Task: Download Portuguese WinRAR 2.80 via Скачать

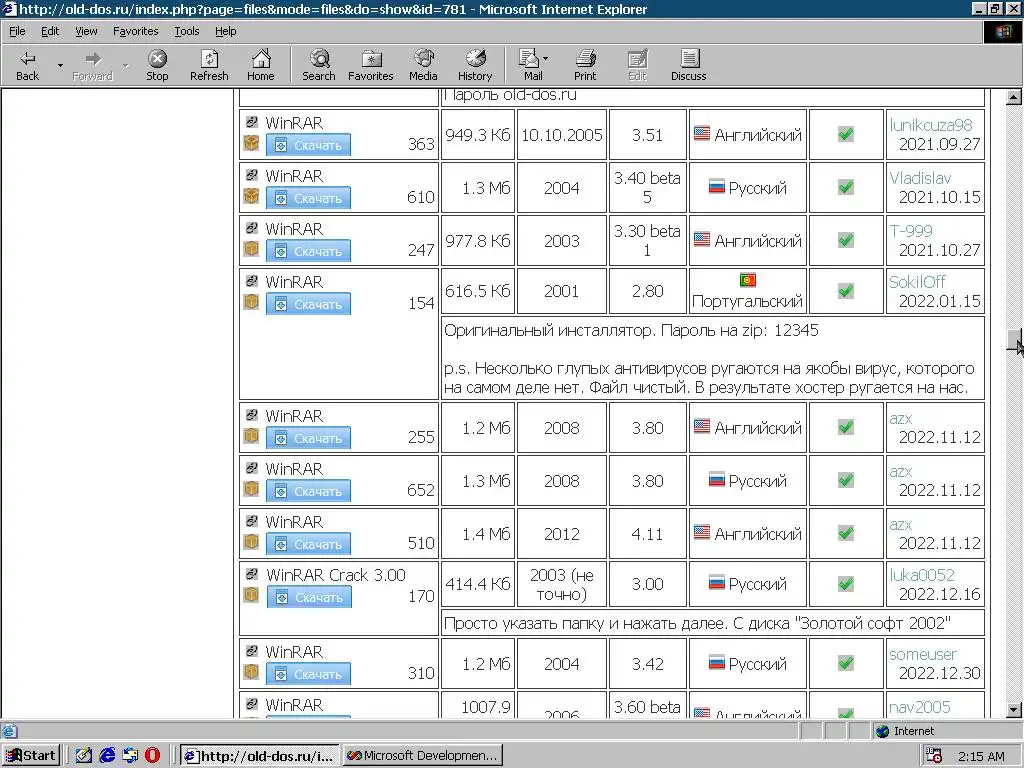Action: click(x=308, y=304)
